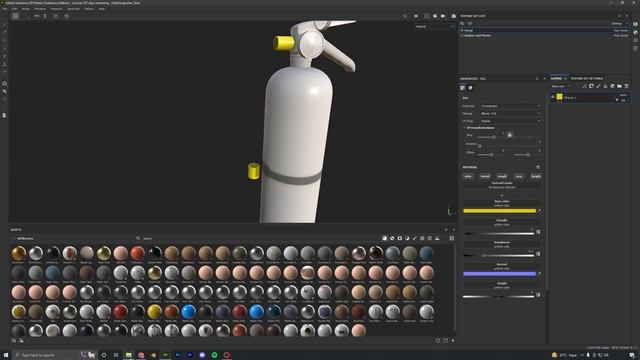
Task: Click the Material mode button
Action: point(502,185)
